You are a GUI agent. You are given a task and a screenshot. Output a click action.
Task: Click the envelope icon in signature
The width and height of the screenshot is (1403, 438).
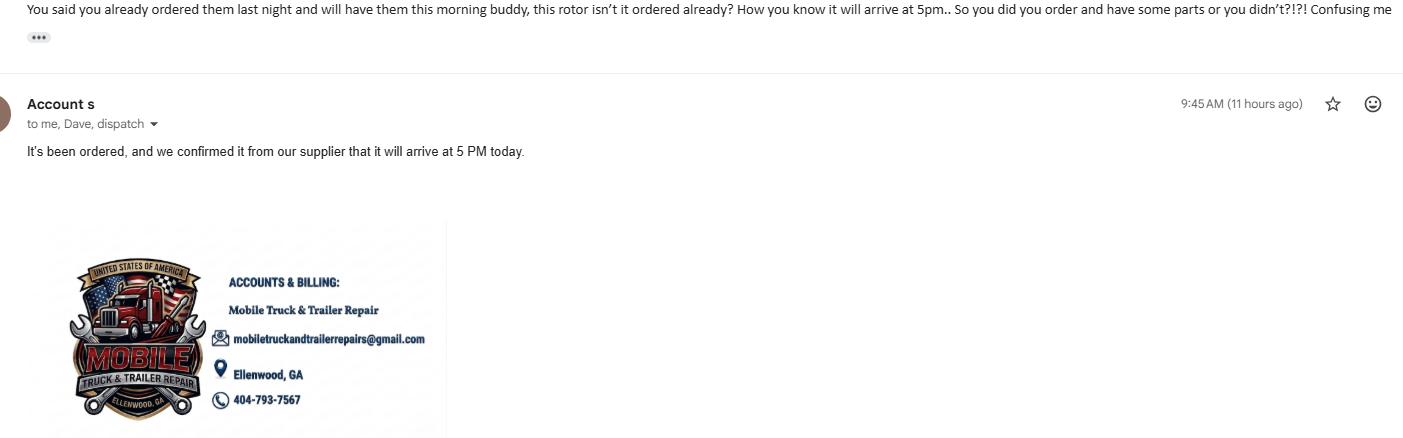221,338
